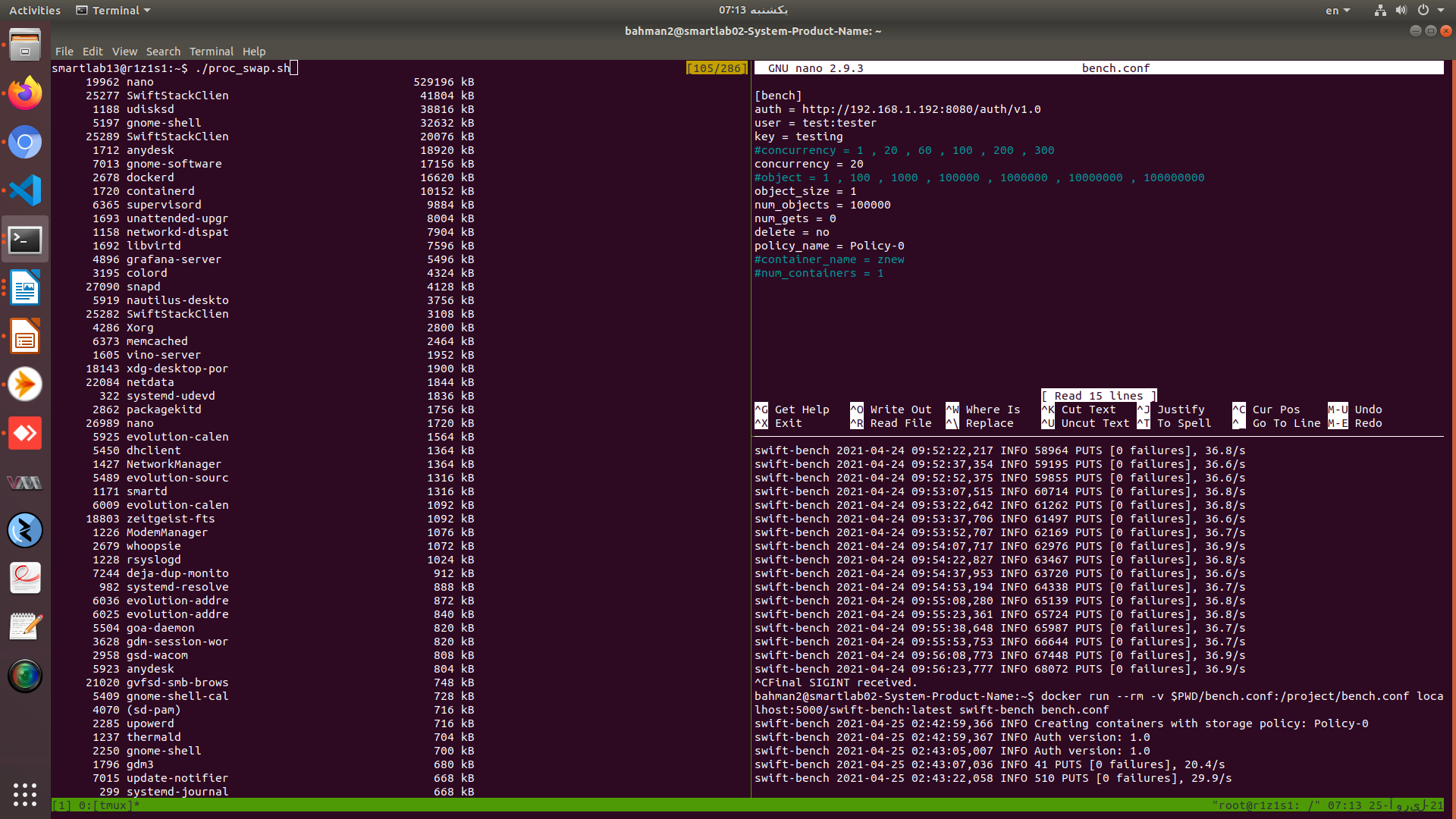
Task: Open LibreOffice Impress from dock
Action: 25,337
